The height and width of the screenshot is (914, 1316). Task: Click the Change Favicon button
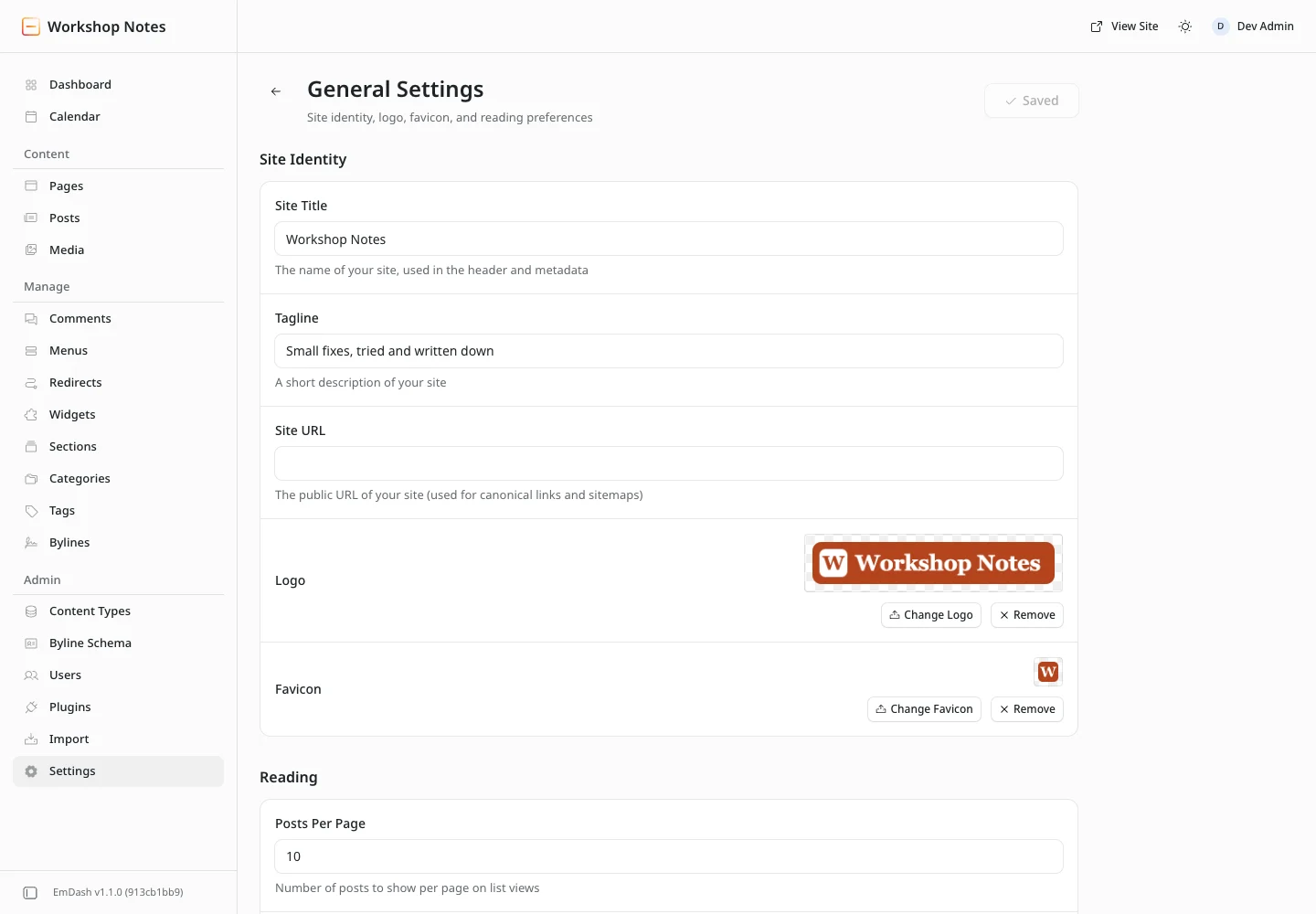pos(924,709)
